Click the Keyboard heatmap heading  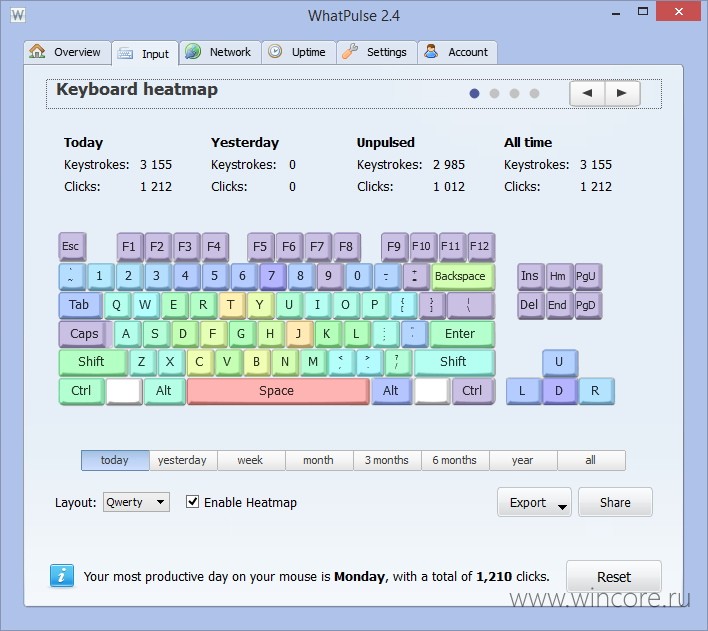point(137,89)
